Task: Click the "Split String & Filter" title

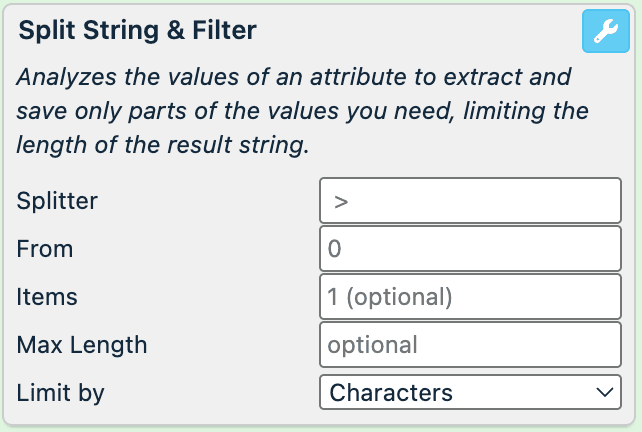Action: coord(138,31)
